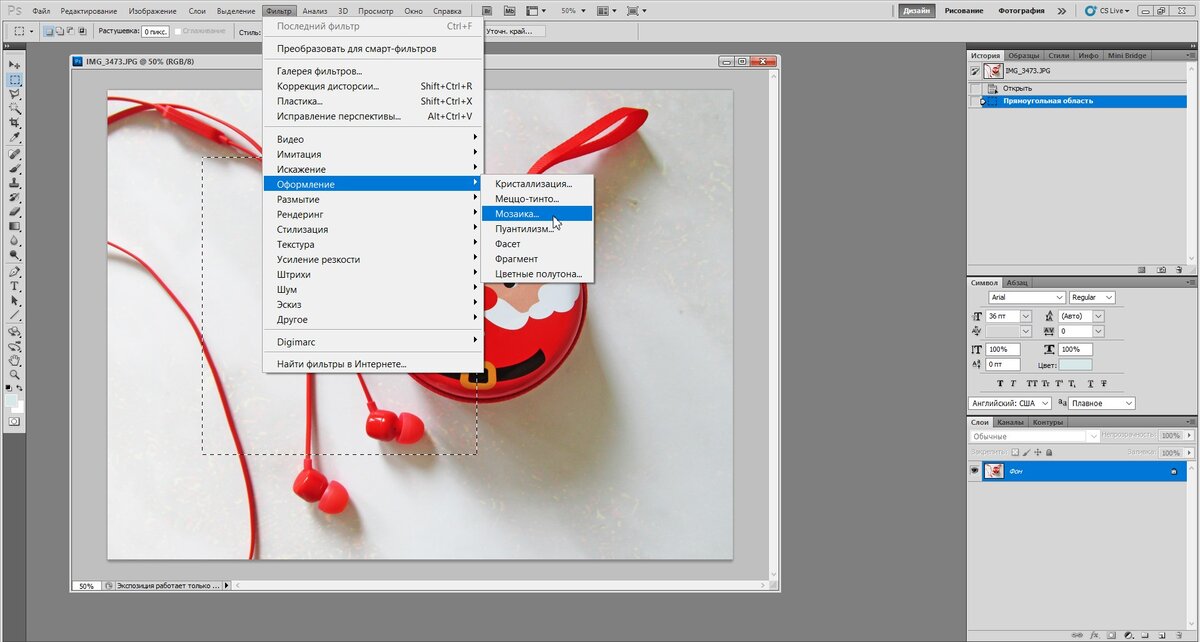Open Английский: США language dropdown
Viewport: 1200px width, 642px height.
click(1010, 403)
